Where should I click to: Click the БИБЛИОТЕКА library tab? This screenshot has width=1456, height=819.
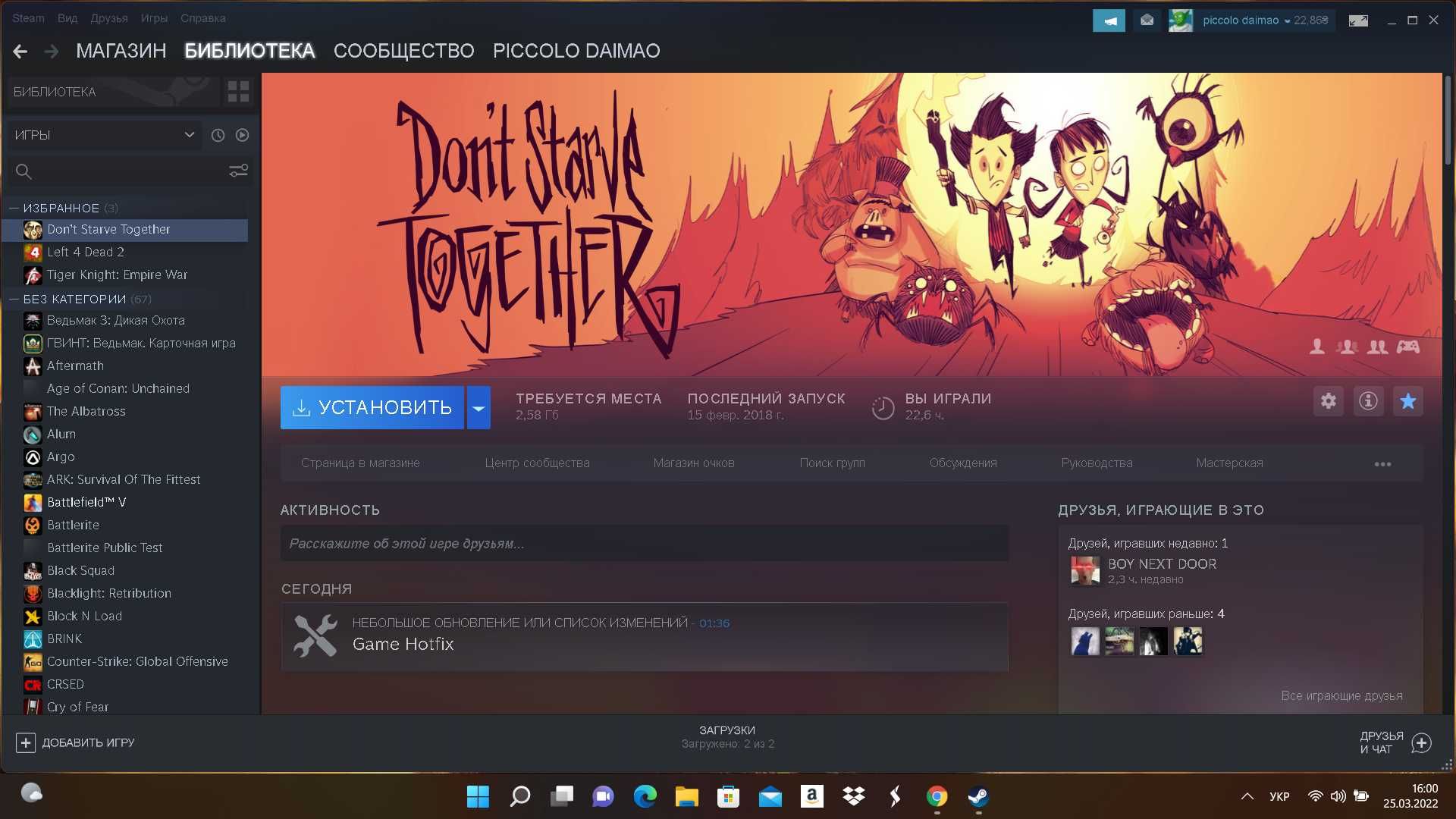tap(250, 49)
